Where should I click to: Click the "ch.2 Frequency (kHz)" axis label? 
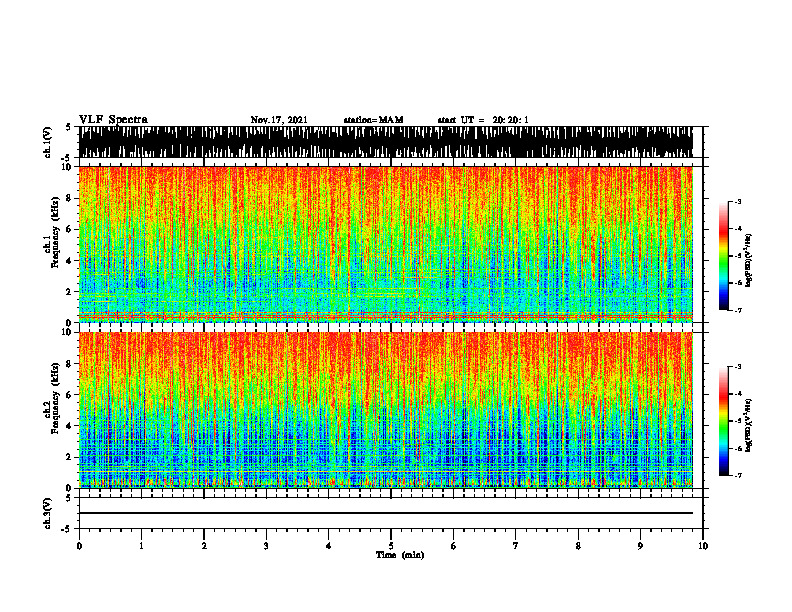(54, 399)
